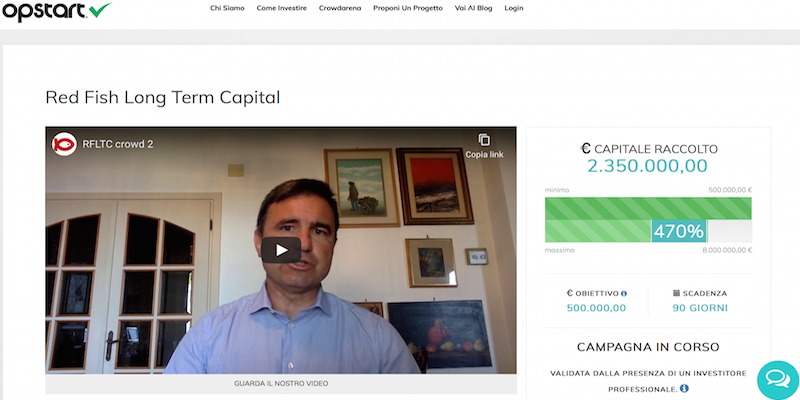Screen dimensions: 800x400
Task: Click the RFLTC crowd 2 video title
Action: click(118, 144)
